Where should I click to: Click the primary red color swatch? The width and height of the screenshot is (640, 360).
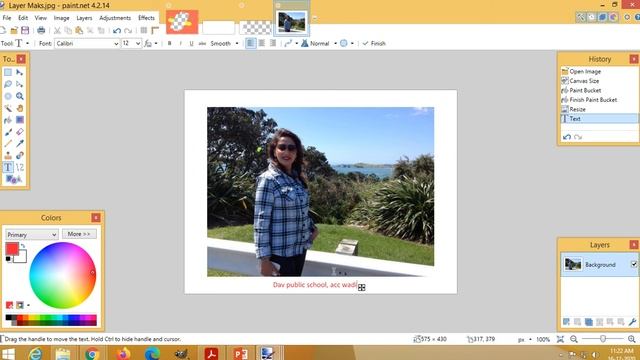pyautogui.click(x=12, y=248)
